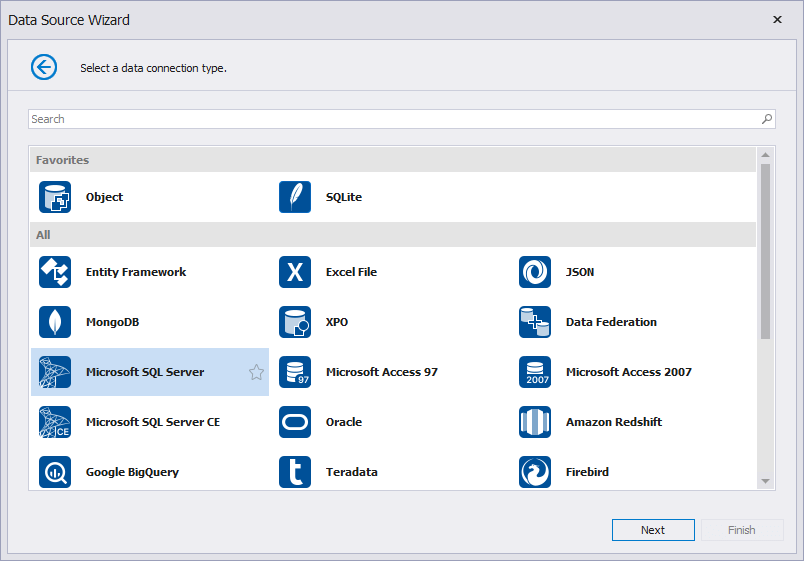Click the Google BigQuery icon

coord(55,472)
